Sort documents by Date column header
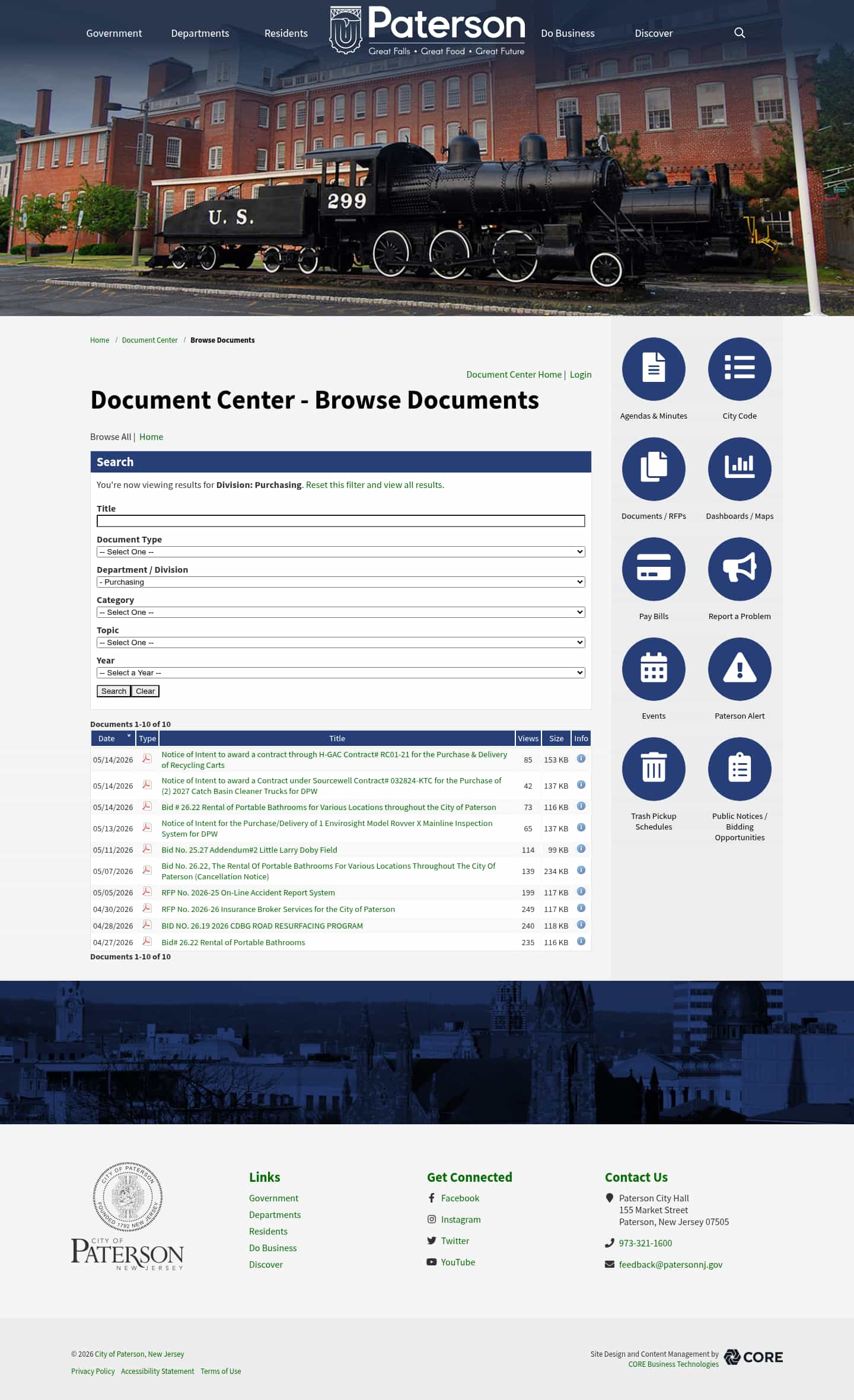Screen dimensions: 854x1400 (113, 738)
